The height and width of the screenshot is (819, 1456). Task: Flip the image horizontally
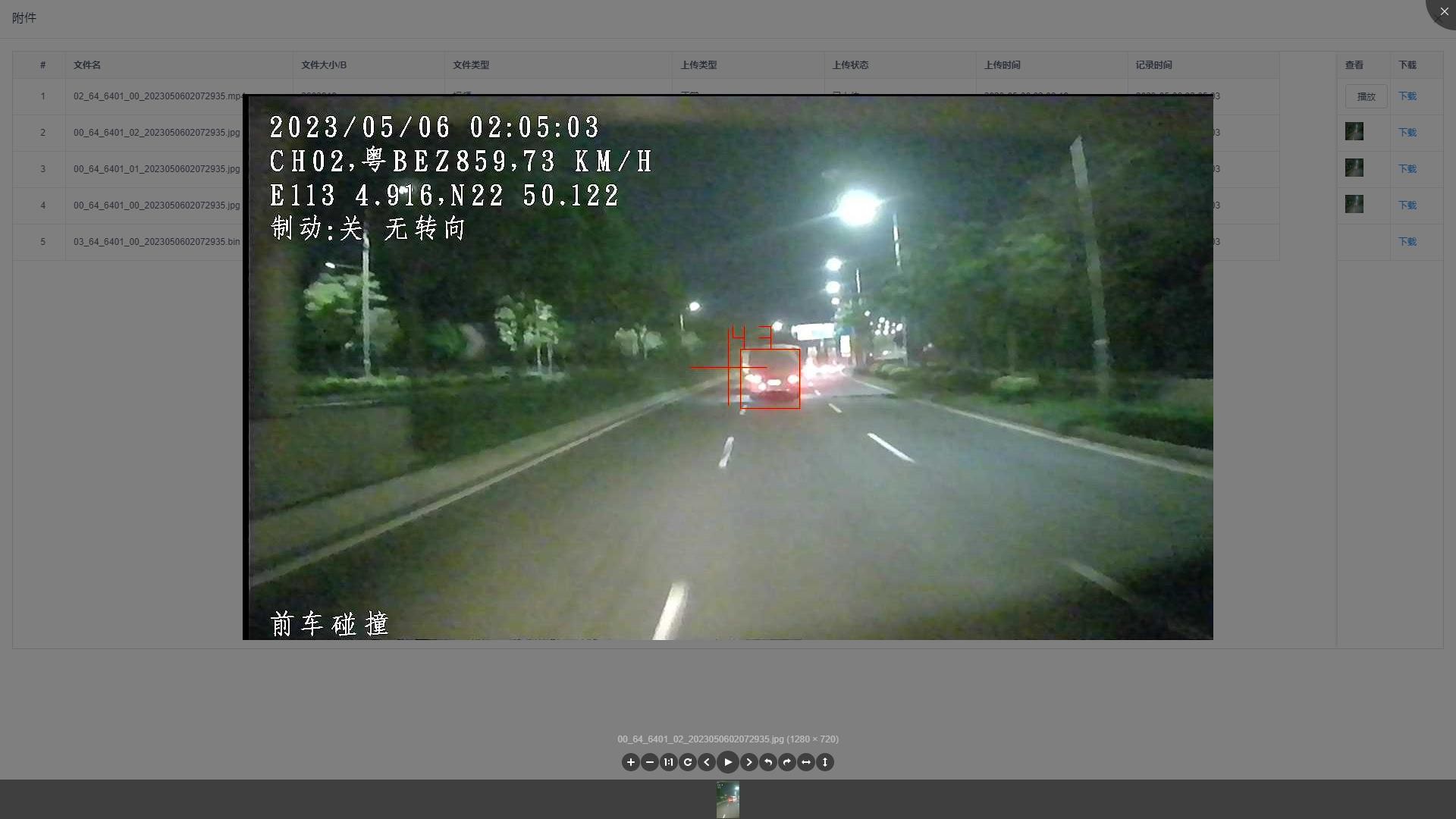(x=806, y=762)
